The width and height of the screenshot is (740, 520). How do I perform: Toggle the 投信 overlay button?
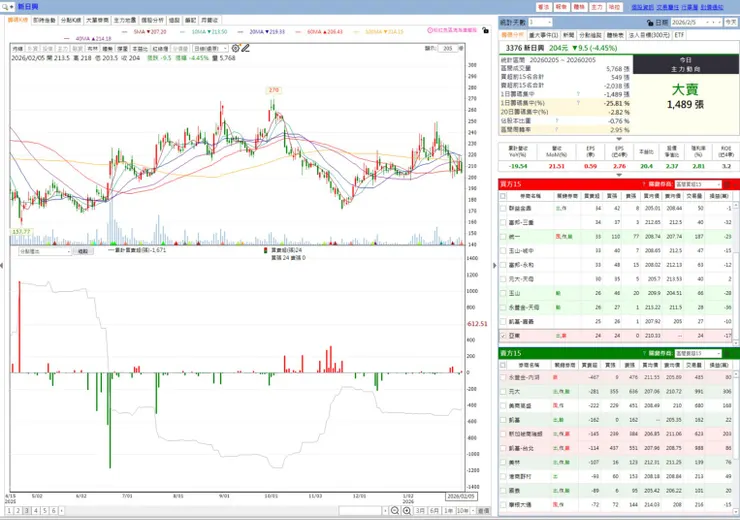point(48,49)
